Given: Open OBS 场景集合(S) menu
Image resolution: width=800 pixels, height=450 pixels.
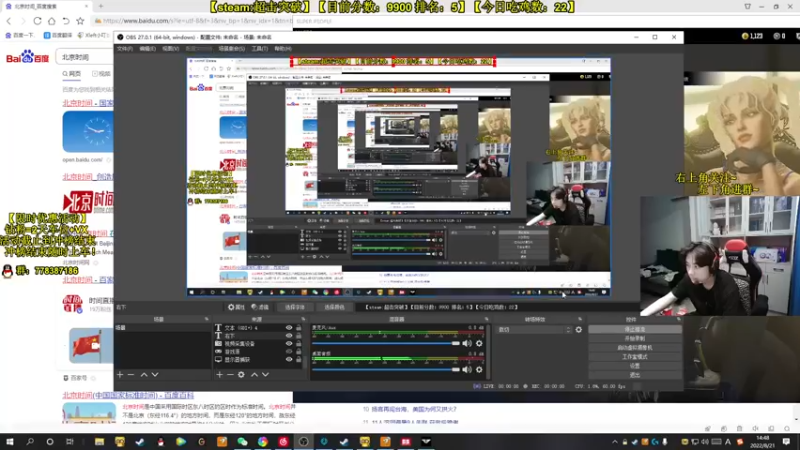Looking at the screenshot, I should coord(232,49).
